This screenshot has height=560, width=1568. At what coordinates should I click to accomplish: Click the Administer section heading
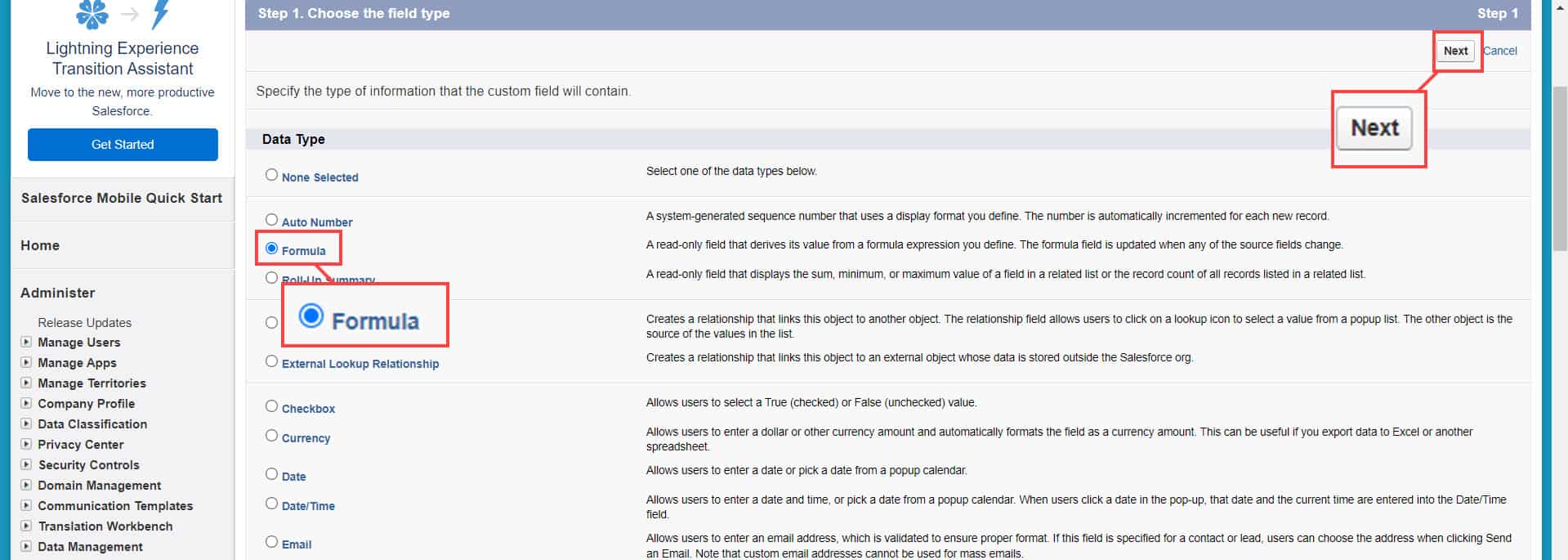click(57, 293)
